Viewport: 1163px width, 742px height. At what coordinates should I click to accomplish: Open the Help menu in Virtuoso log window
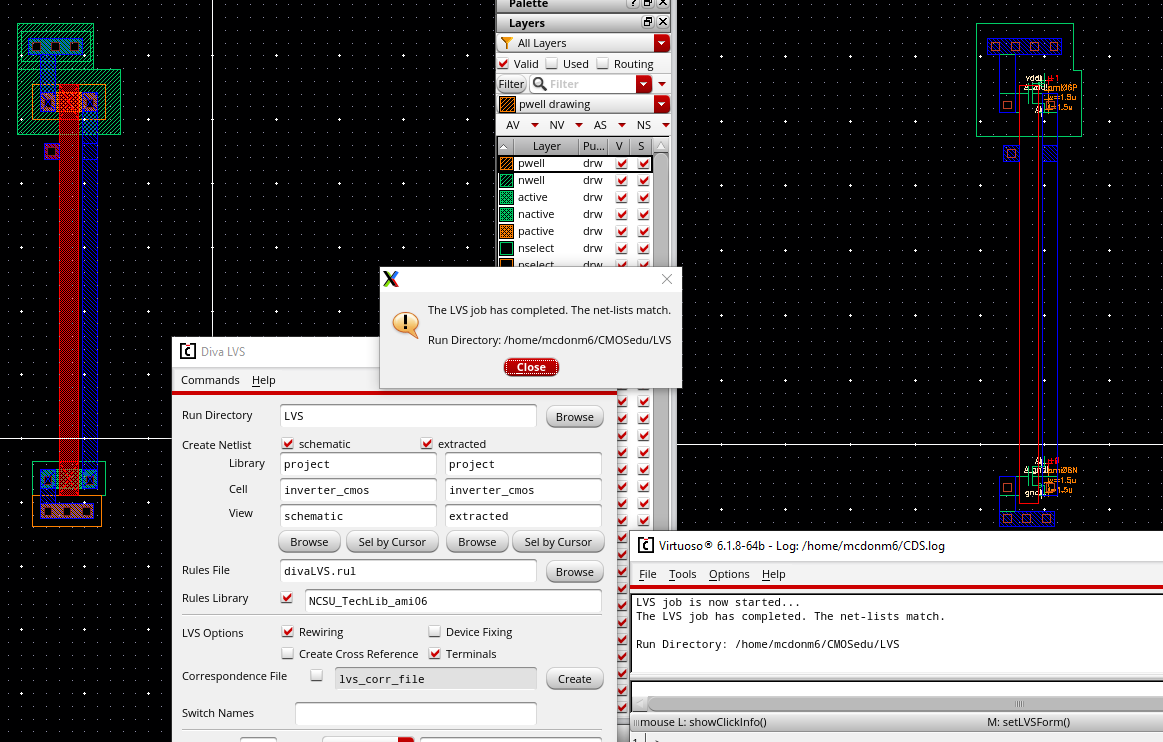tap(774, 574)
